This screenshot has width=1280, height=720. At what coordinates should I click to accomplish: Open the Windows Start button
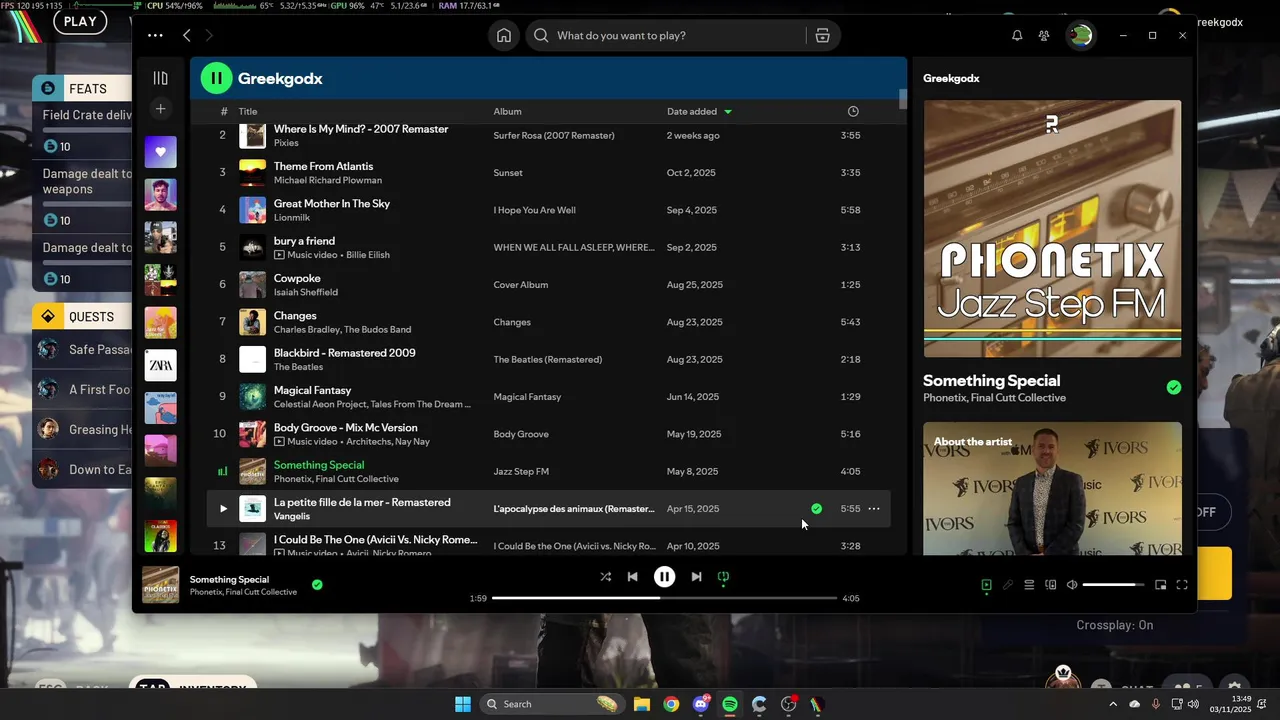coord(463,704)
